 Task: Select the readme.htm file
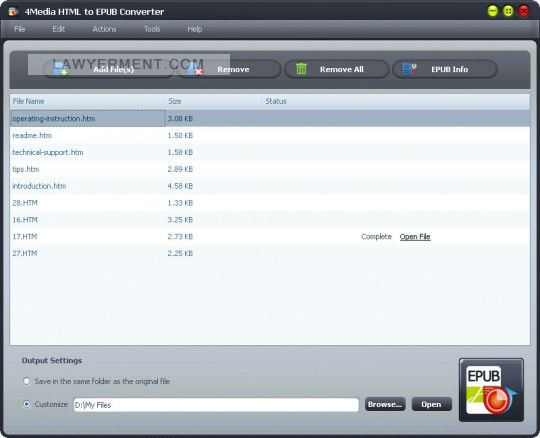32,135
